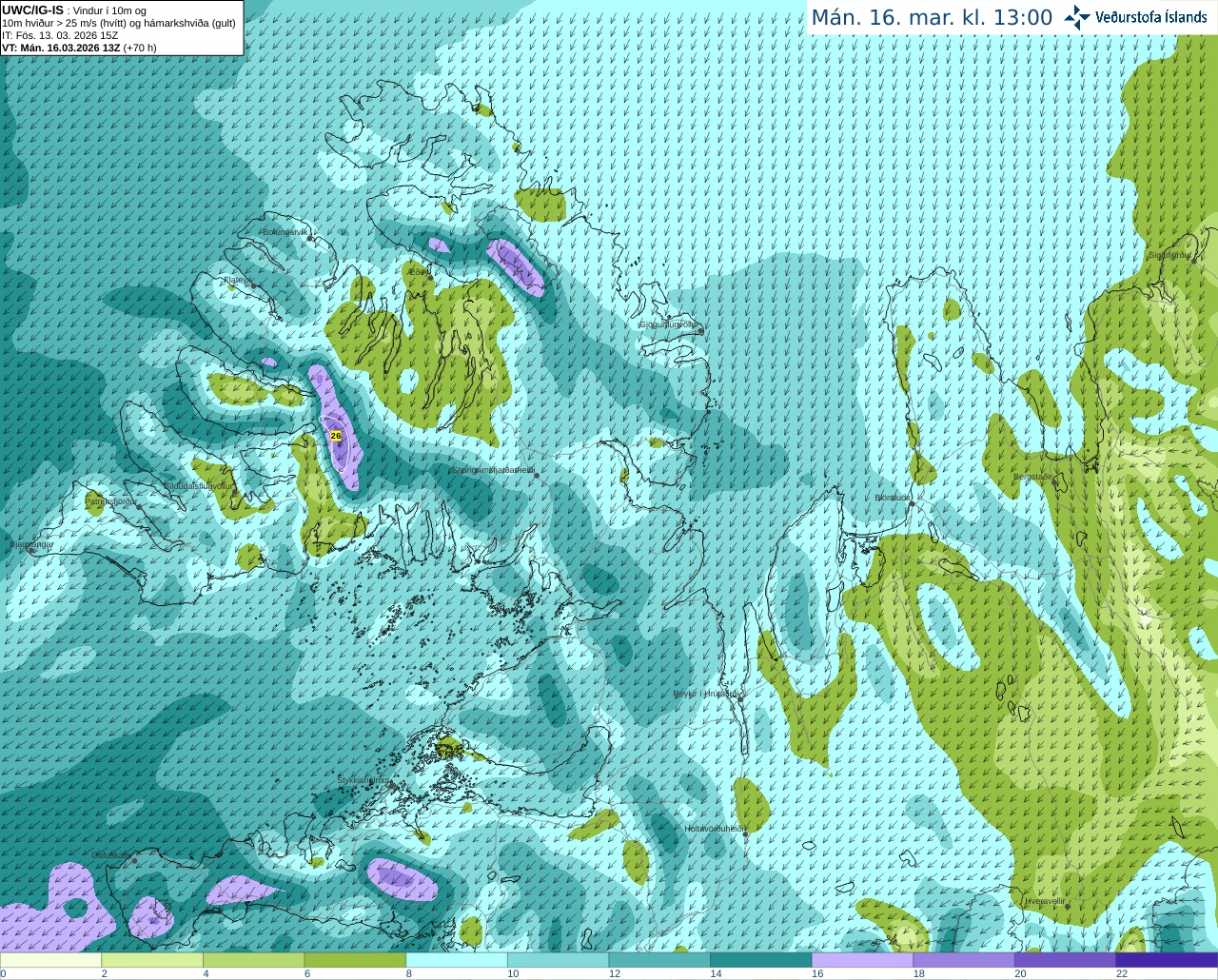The width and height of the screenshot is (1218, 980).
Task: Click the Veðurstofa Íslands logo icon
Action: (x=1077, y=17)
